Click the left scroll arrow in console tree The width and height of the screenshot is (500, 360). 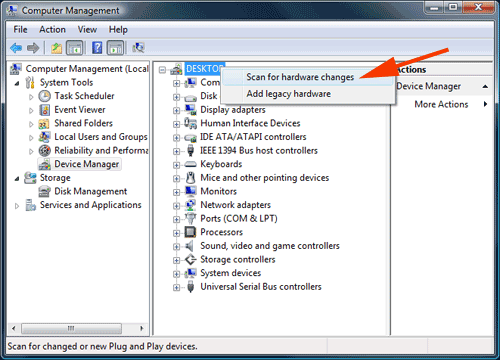(13, 328)
